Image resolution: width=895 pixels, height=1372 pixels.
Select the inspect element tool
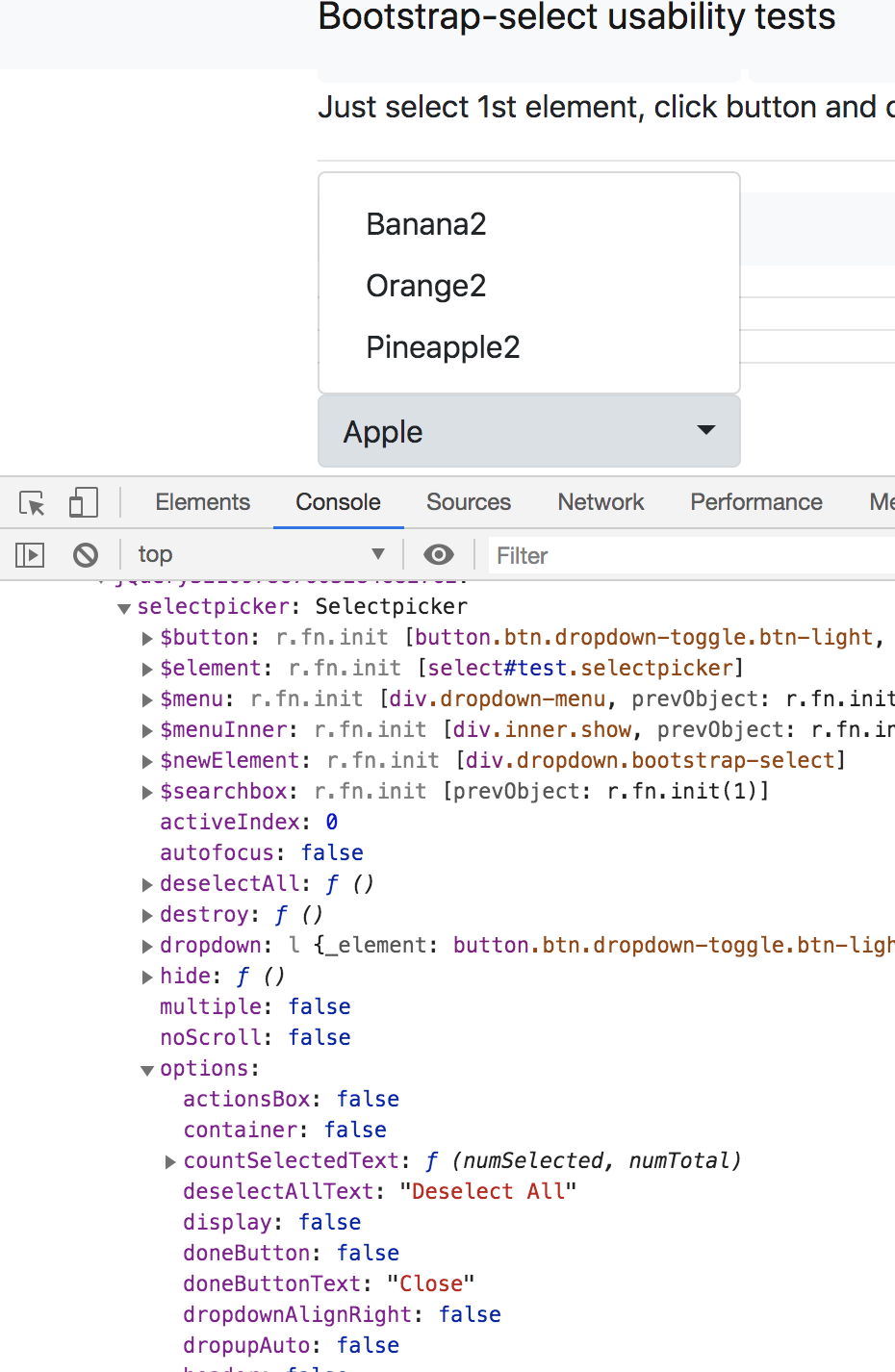pos(29,501)
